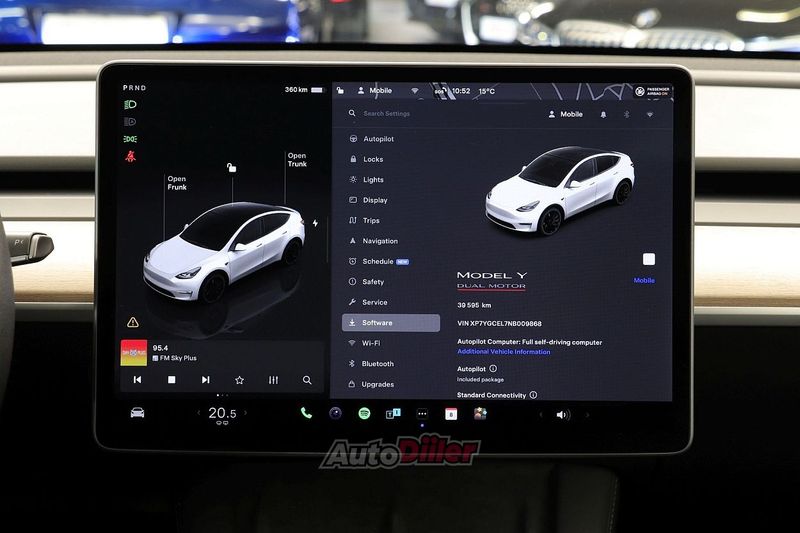Tap the FM Sky Plus station artwork
The width and height of the screenshot is (800, 533).
click(x=134, y=353)
